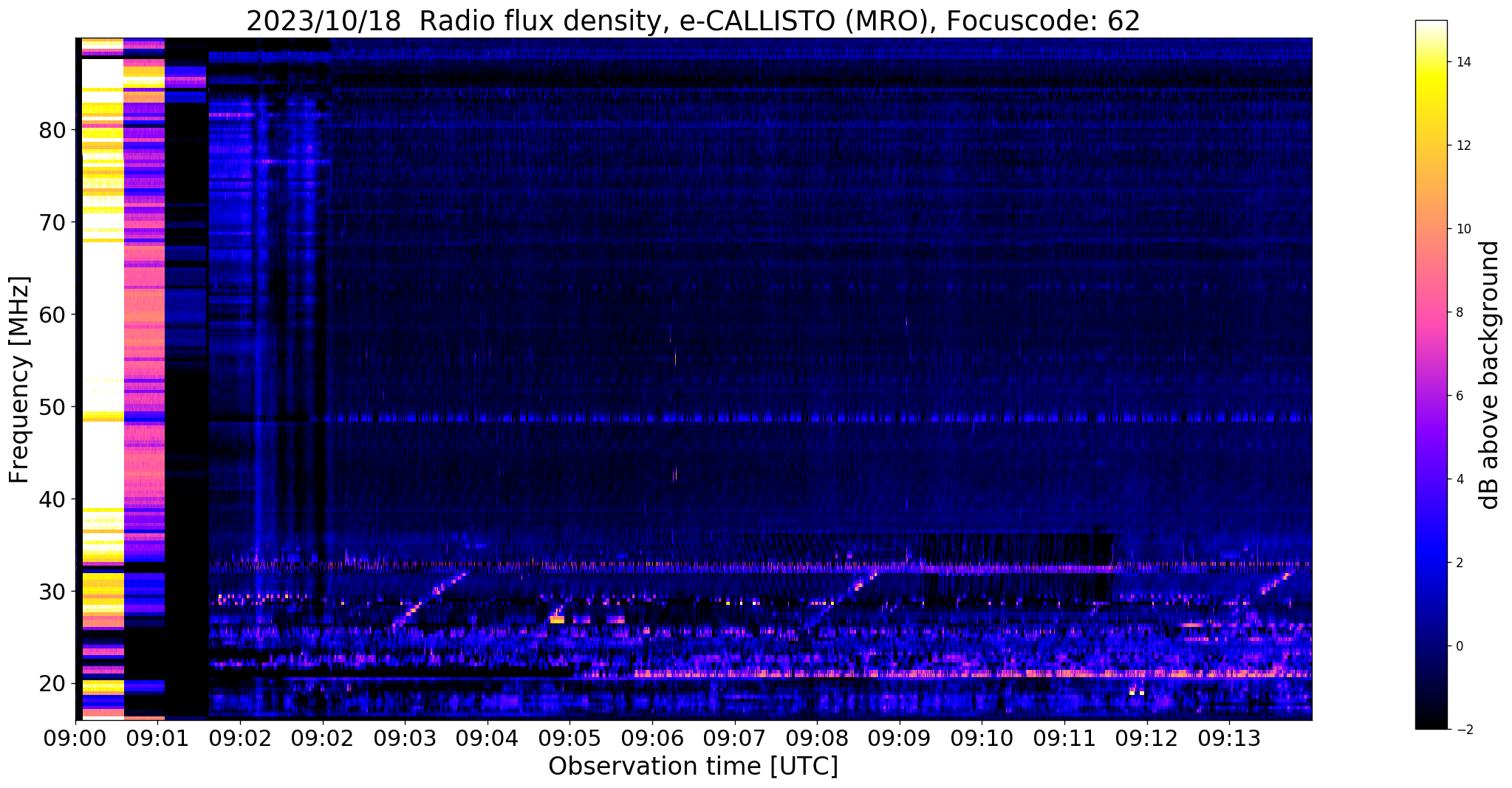
Task: Click the 'Observation time [UTC]' x-axis label
Action: coord(693,767)
